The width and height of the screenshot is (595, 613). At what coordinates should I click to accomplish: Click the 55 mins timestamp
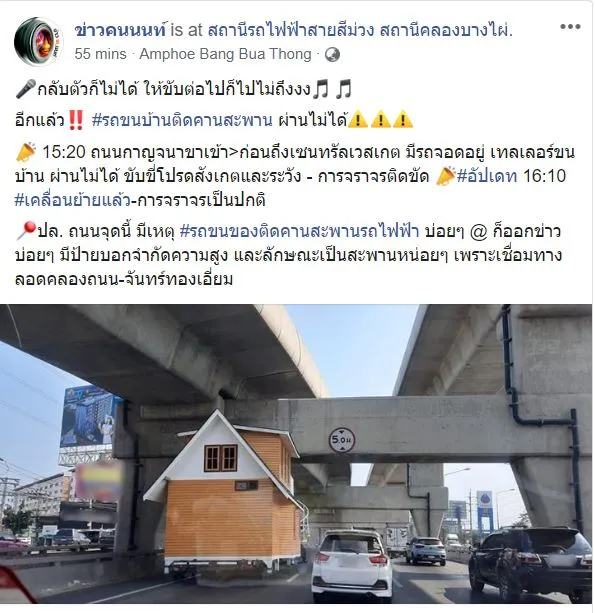(100, 54)
